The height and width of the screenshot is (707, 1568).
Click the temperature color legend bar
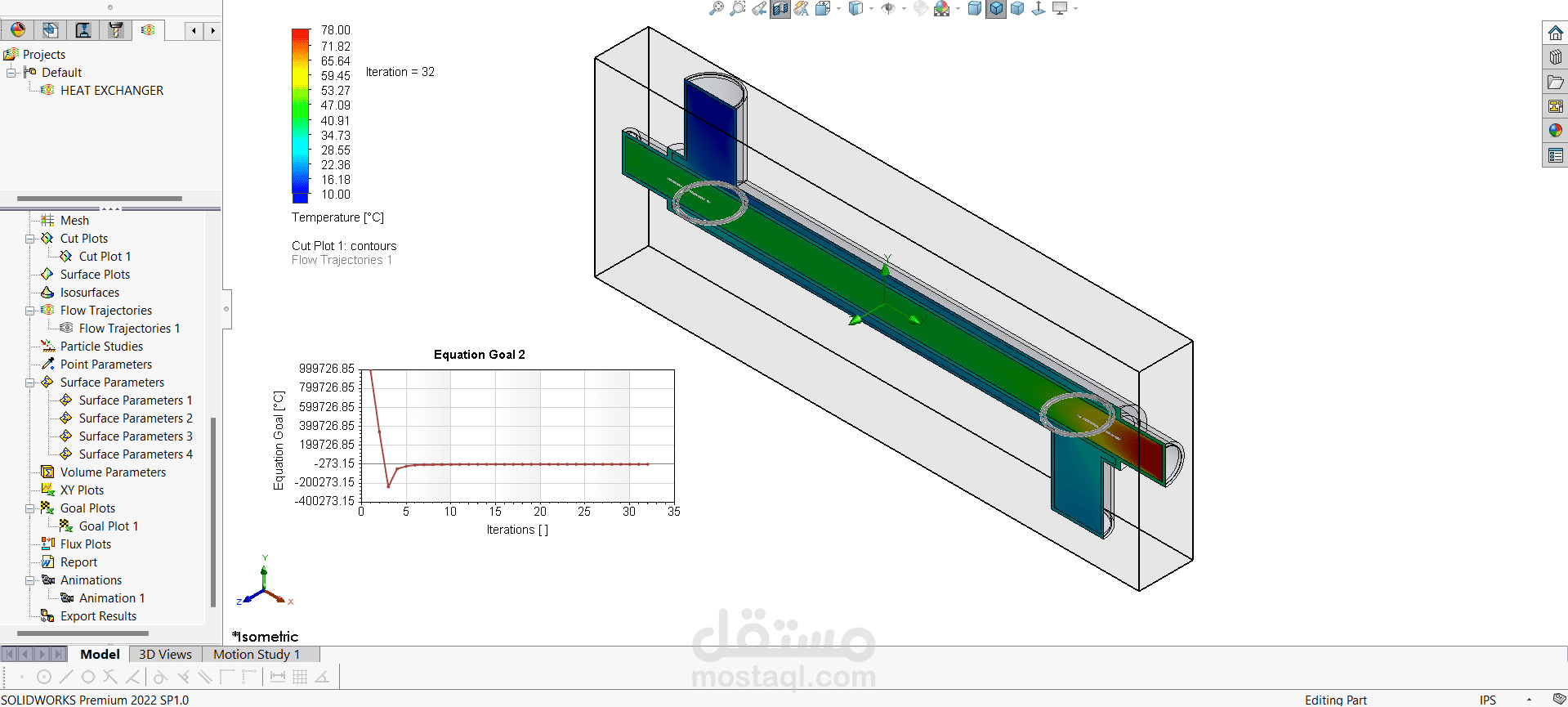pyautogui.click(x=301, y=115)
